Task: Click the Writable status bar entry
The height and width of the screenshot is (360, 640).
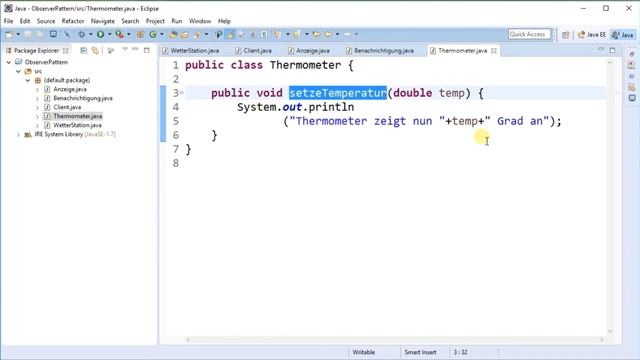Action: (363, 352)
